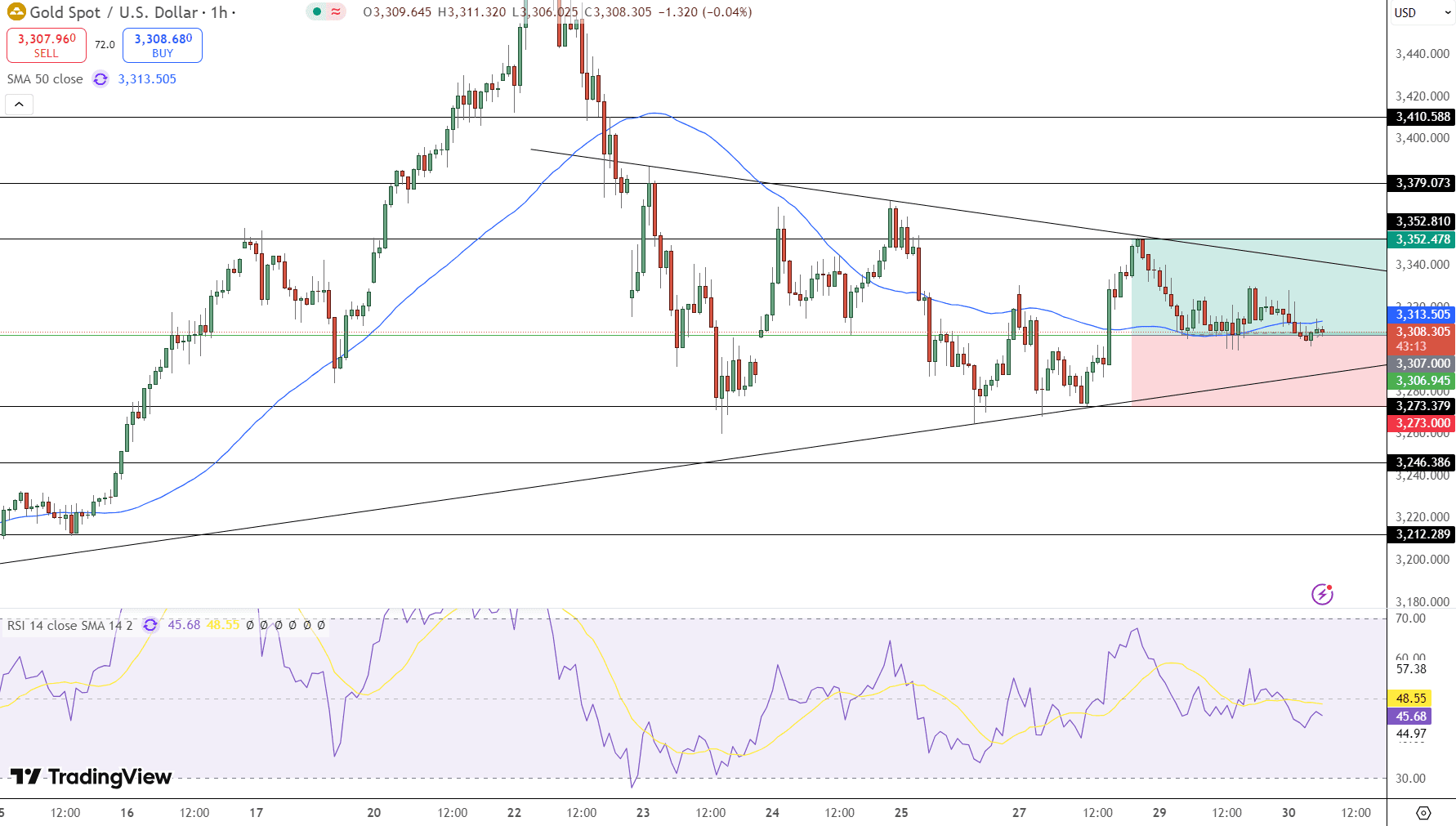The width and height of the screenshot is (1456, 826).
Task: Click RSI SMA value 48.55 in legend
Action: pyautogui.click(x=223, y=625)
